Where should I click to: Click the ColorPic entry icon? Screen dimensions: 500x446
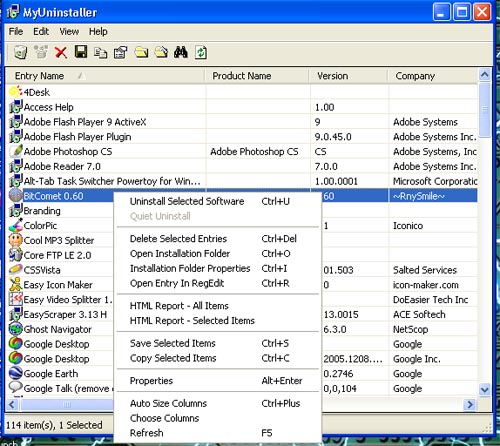pos(15,225)
